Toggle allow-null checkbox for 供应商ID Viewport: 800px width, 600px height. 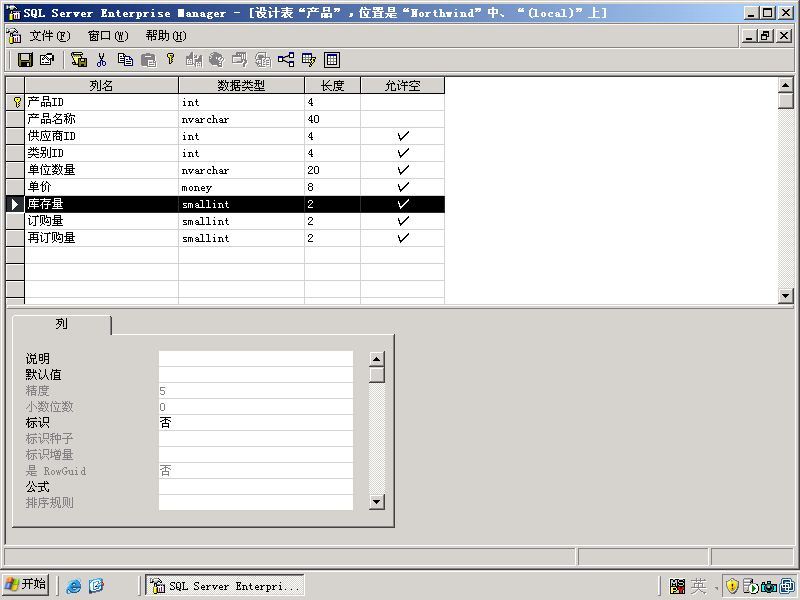pos(403,136)
